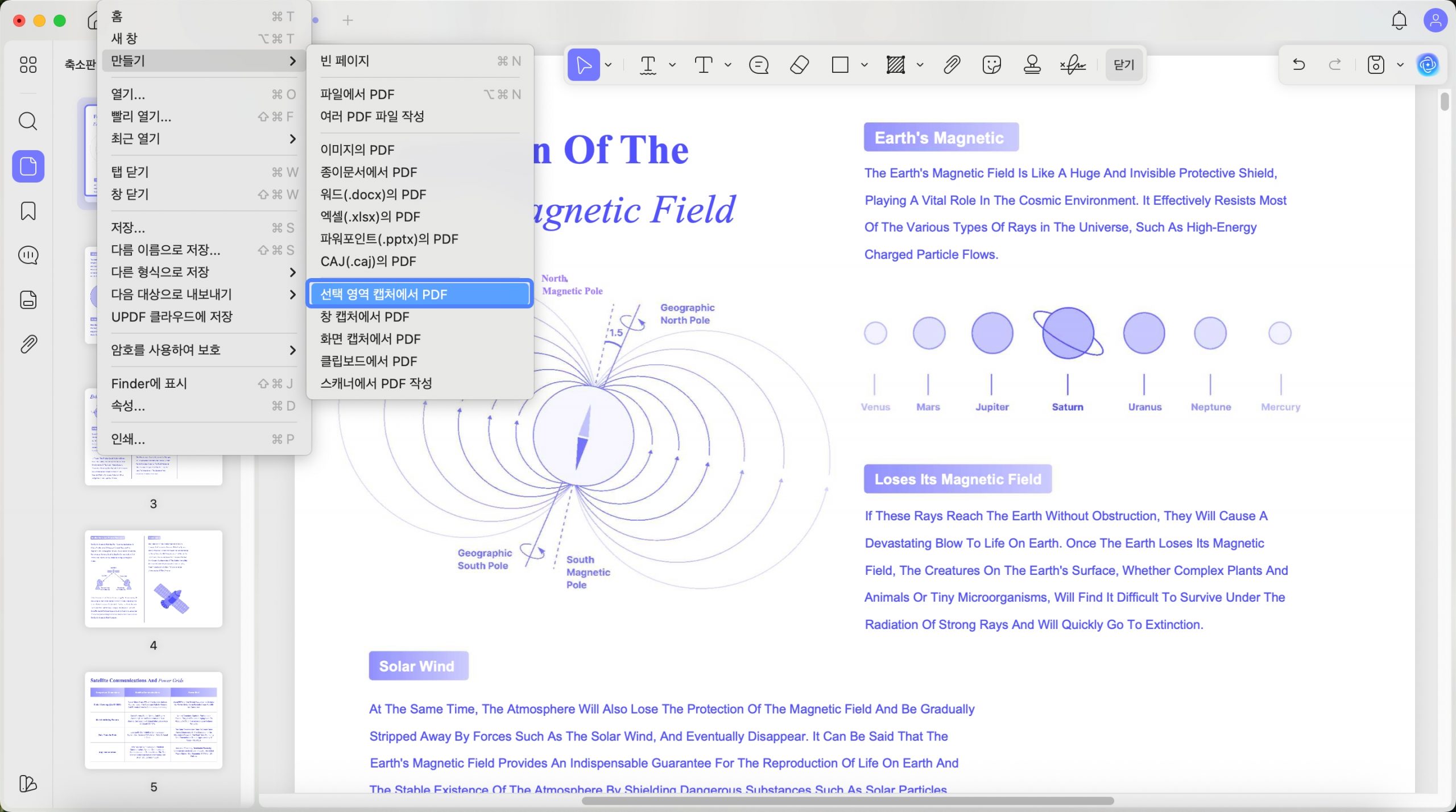Open the search panel in sidebar
Viewport: 1456px width, 812px height.
[28, 121]
